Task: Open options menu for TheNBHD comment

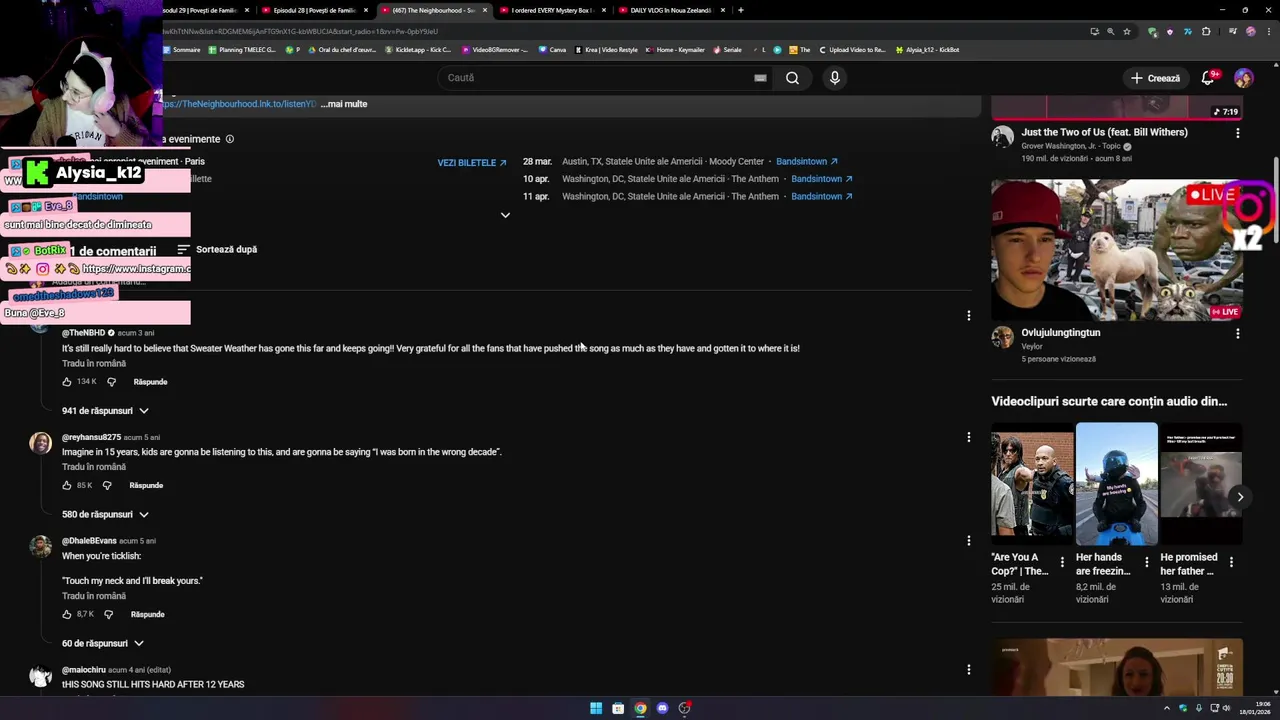Action: pyautogui.click(x=968, y=316)
